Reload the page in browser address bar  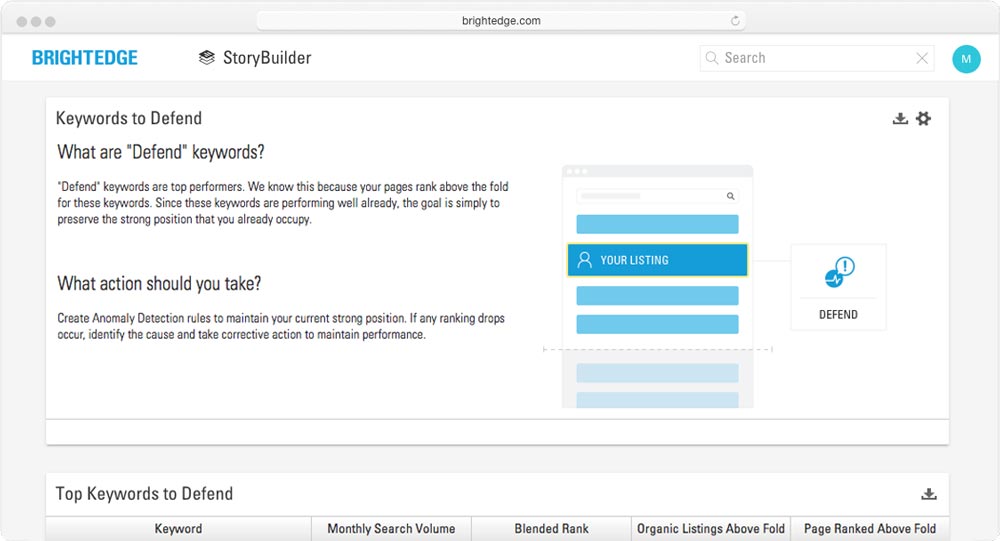click(x=736, y=20)
